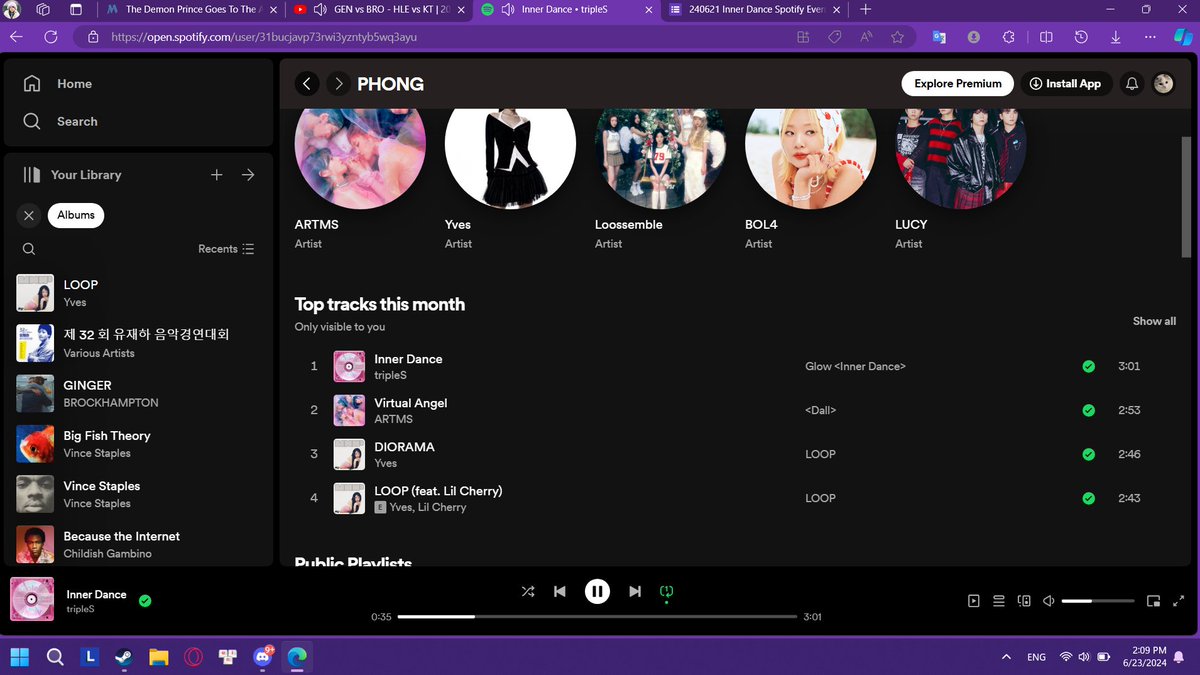Screen dimensions: 1200x675
Task: Open the play queue icon
Action: 999,601
